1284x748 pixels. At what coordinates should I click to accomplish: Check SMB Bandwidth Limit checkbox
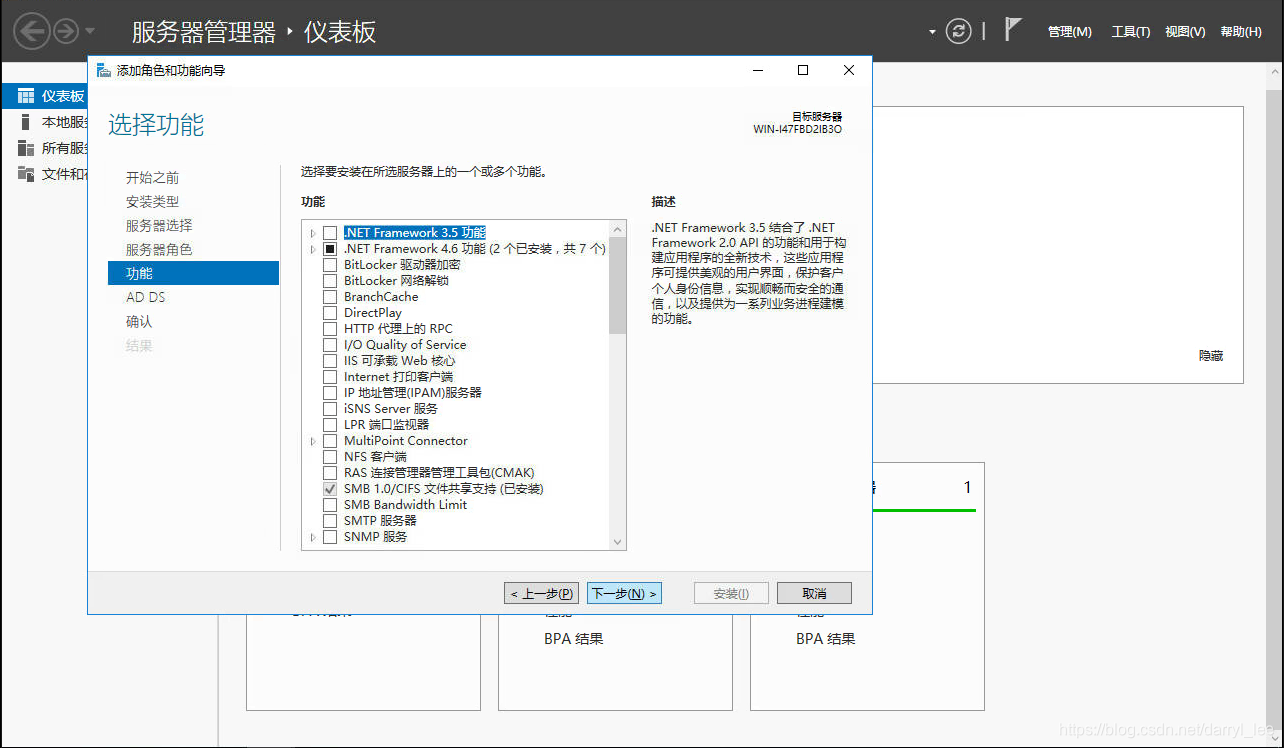(330, 505)
